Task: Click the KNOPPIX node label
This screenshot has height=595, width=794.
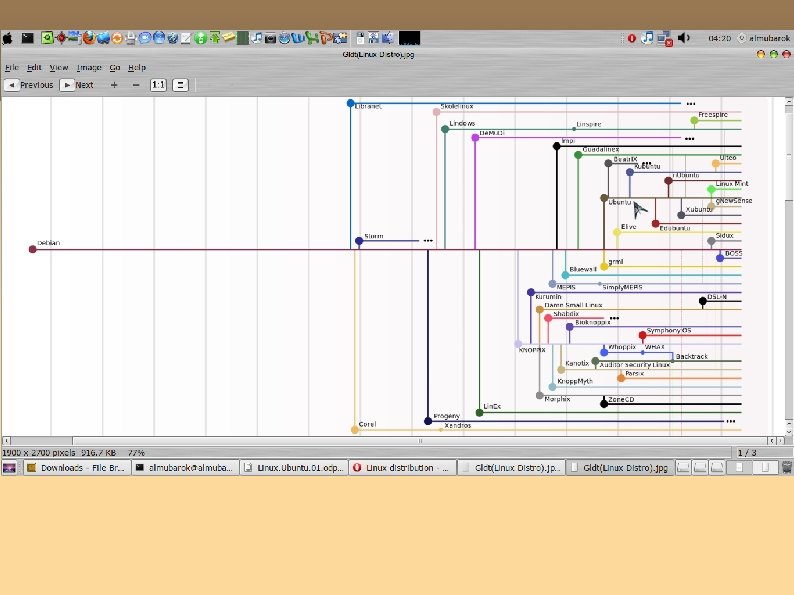Action: point(532,350)
